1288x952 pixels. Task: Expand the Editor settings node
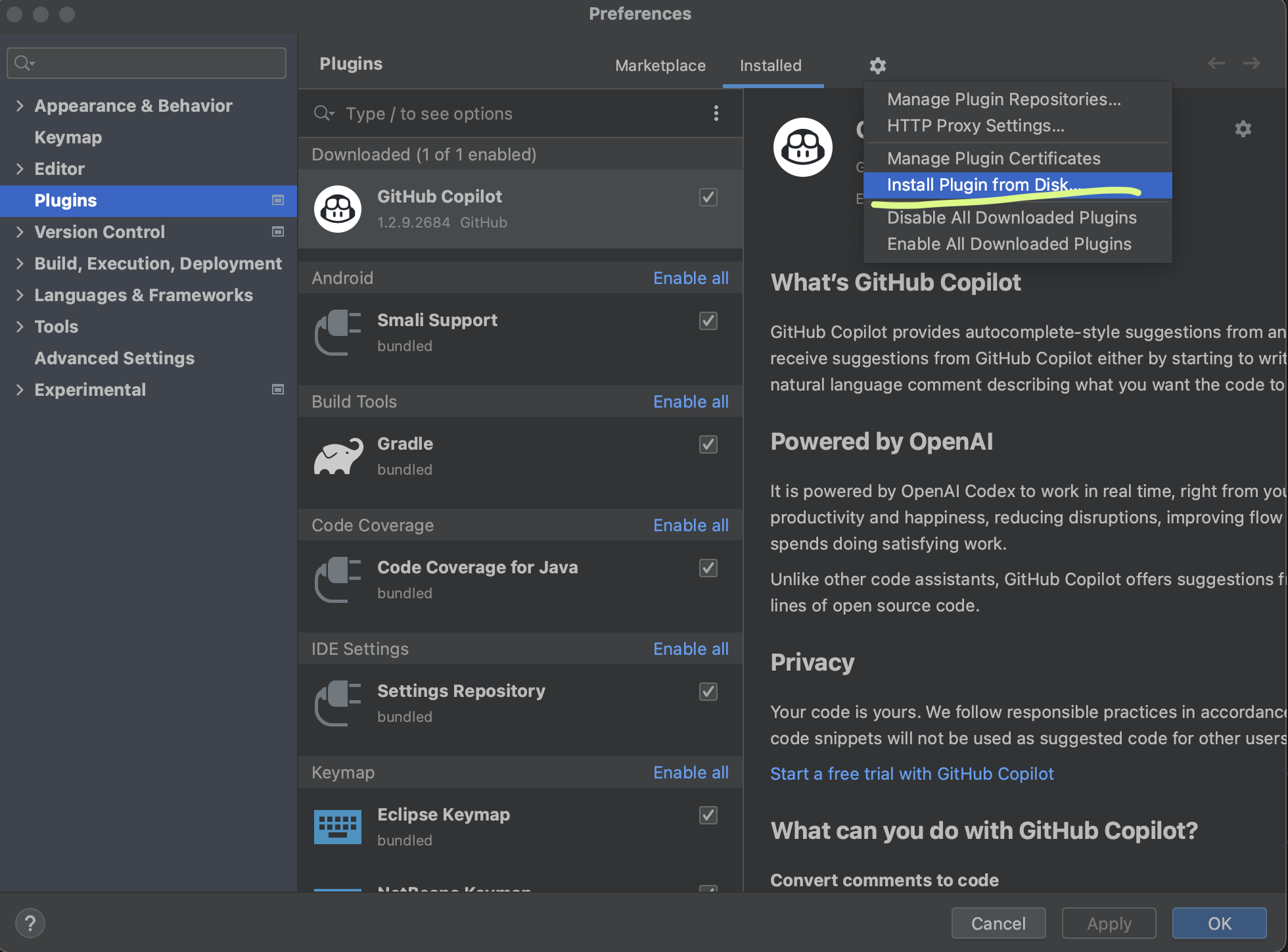pyautogui.click(x=20, y=168)
